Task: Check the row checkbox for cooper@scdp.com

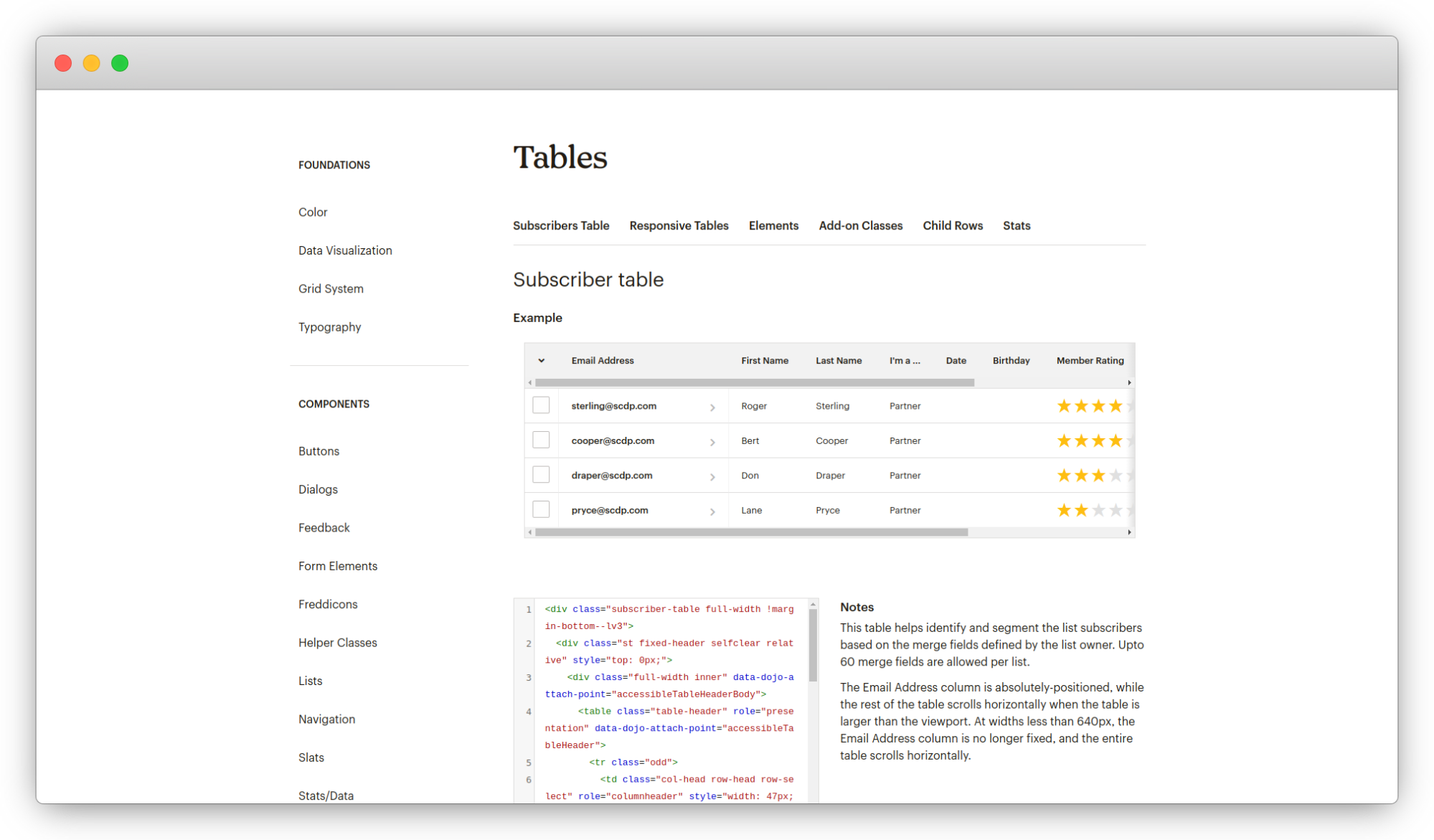Action: 541,440
